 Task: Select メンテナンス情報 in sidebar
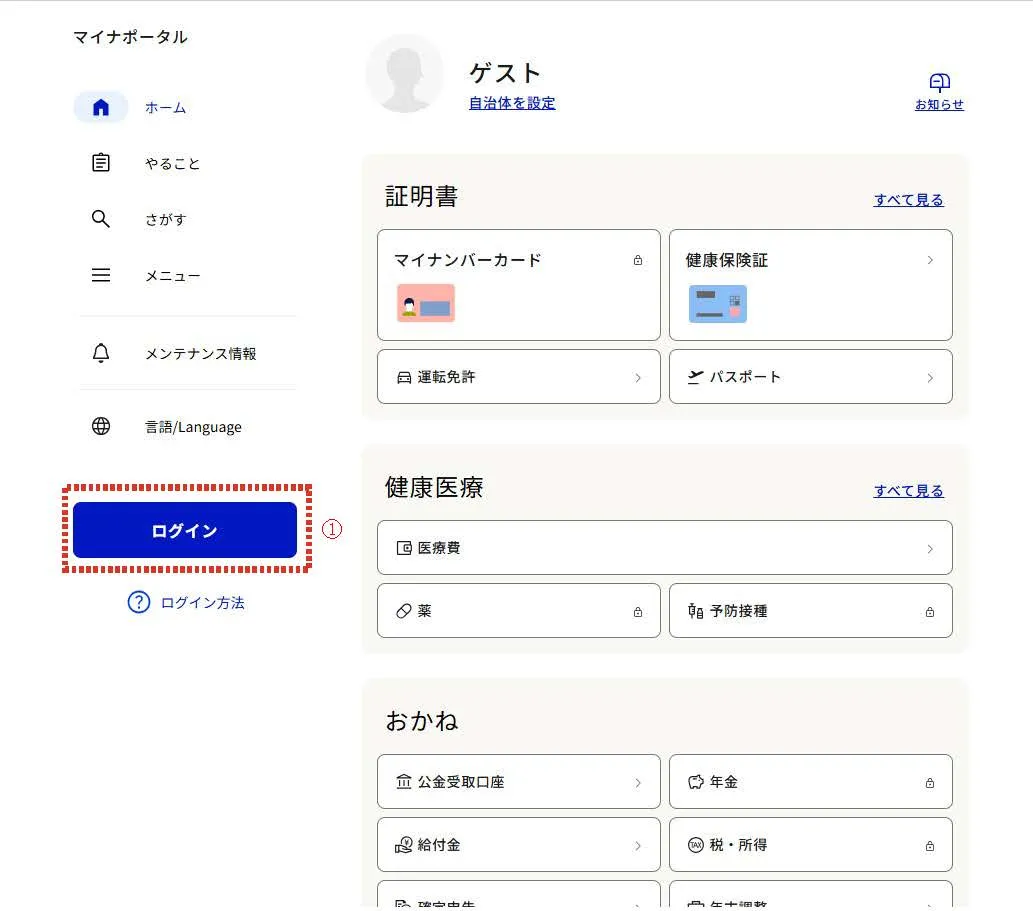pyautogui.click(x=200, y=353)
